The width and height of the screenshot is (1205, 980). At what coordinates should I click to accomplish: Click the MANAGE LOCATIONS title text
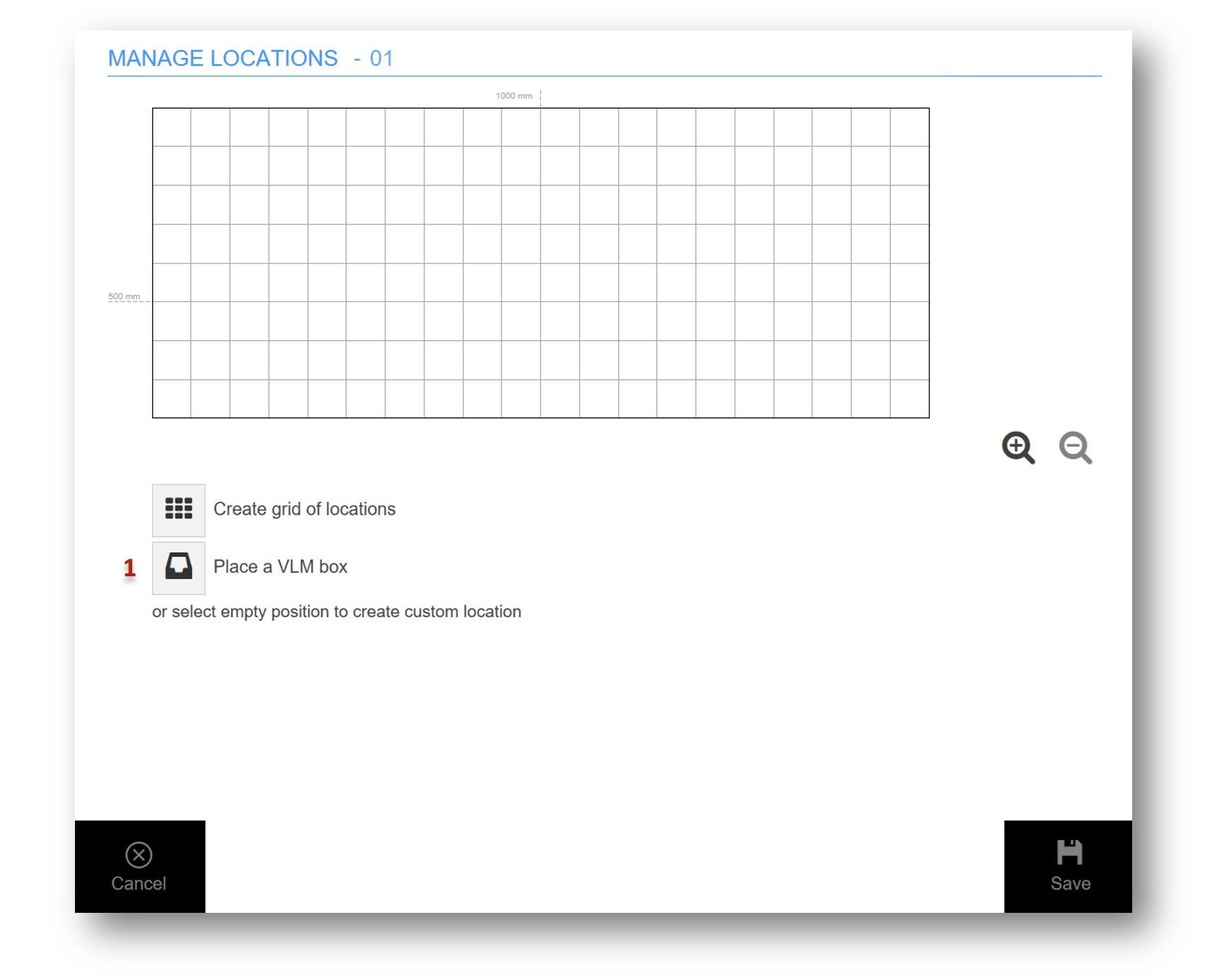(223, 59)
